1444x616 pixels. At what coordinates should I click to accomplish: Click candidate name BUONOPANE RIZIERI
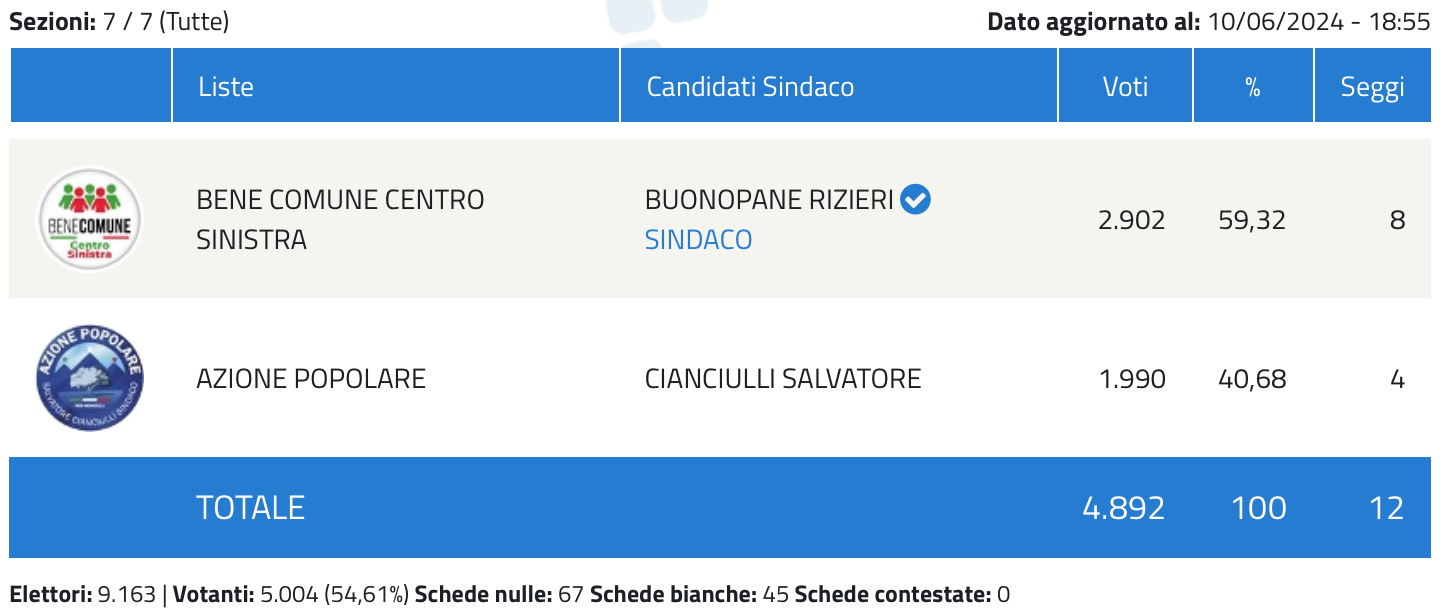pos(769,200)
